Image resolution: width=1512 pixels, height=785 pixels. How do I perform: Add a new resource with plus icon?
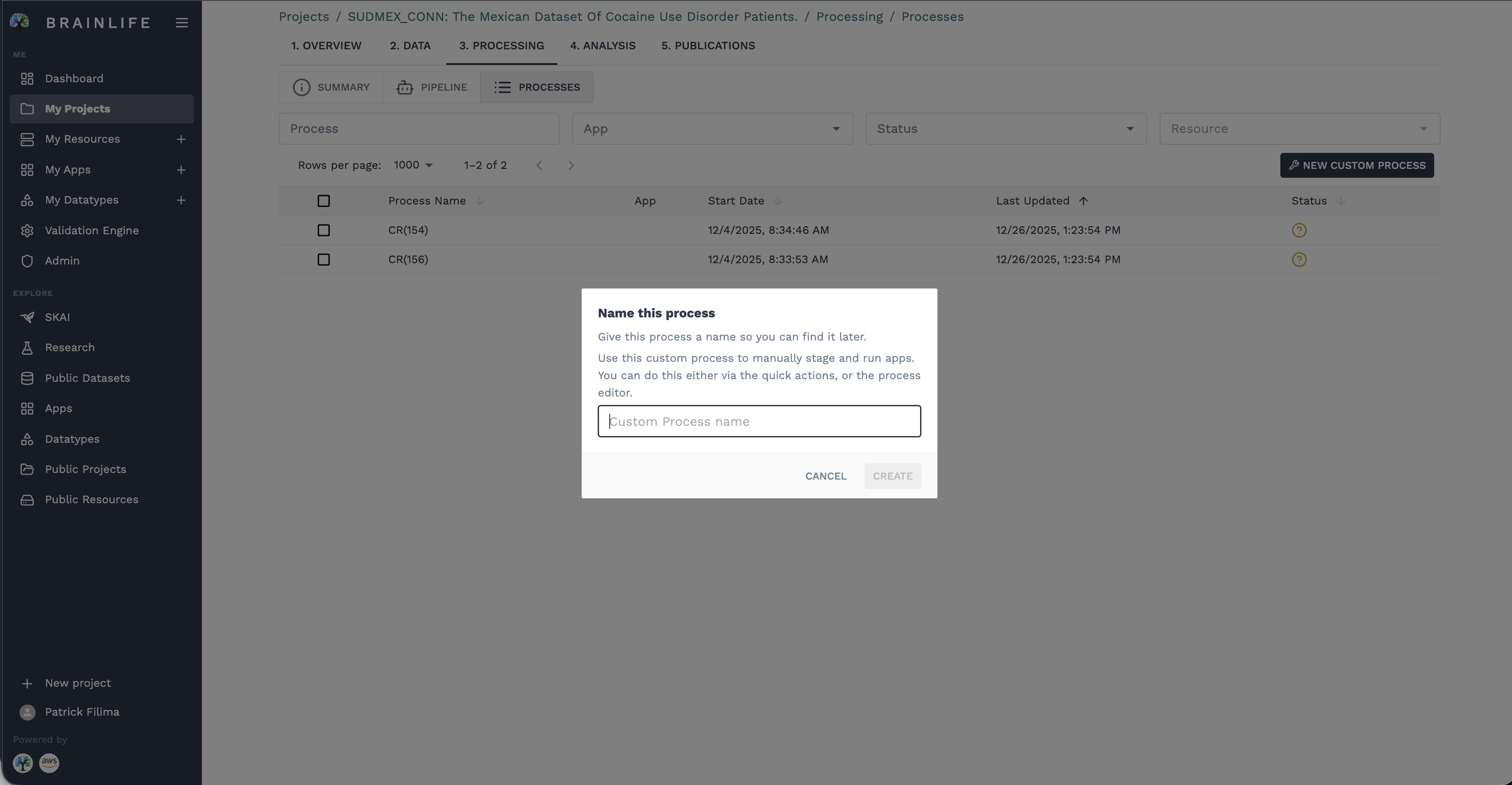coord(181,139)
